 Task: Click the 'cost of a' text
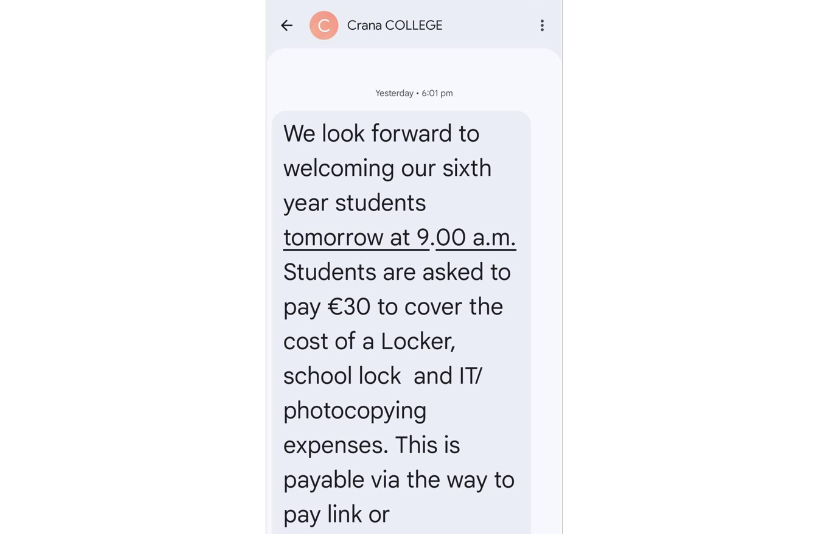click(328, 341)
